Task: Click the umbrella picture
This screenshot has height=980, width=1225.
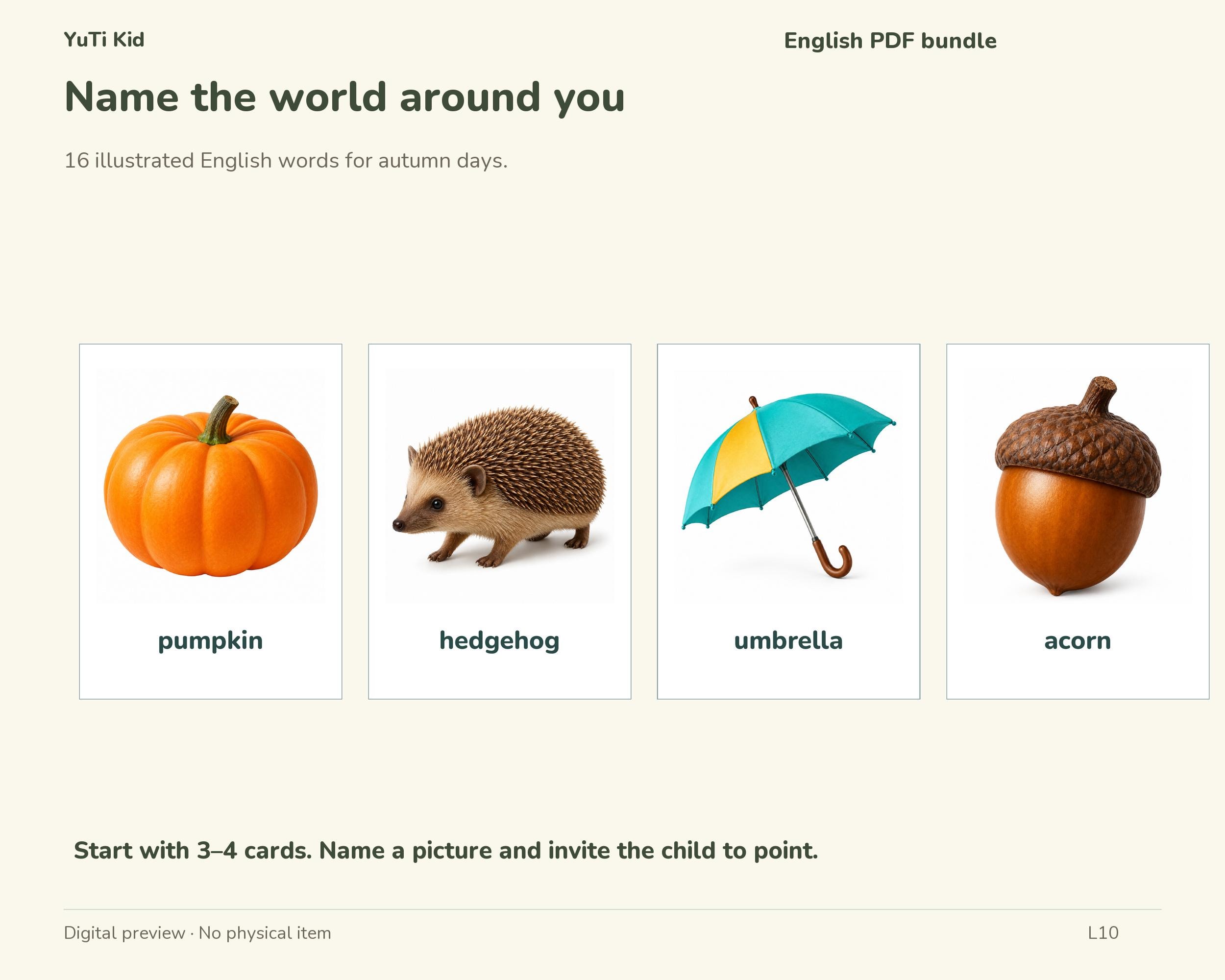Action: (788, 486)
